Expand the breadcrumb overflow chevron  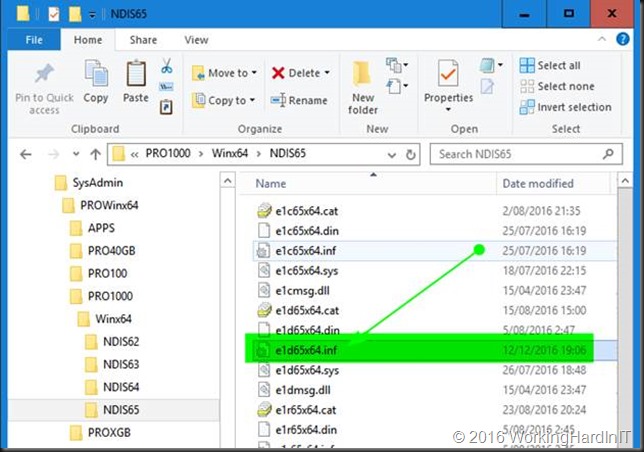(134, 154)
